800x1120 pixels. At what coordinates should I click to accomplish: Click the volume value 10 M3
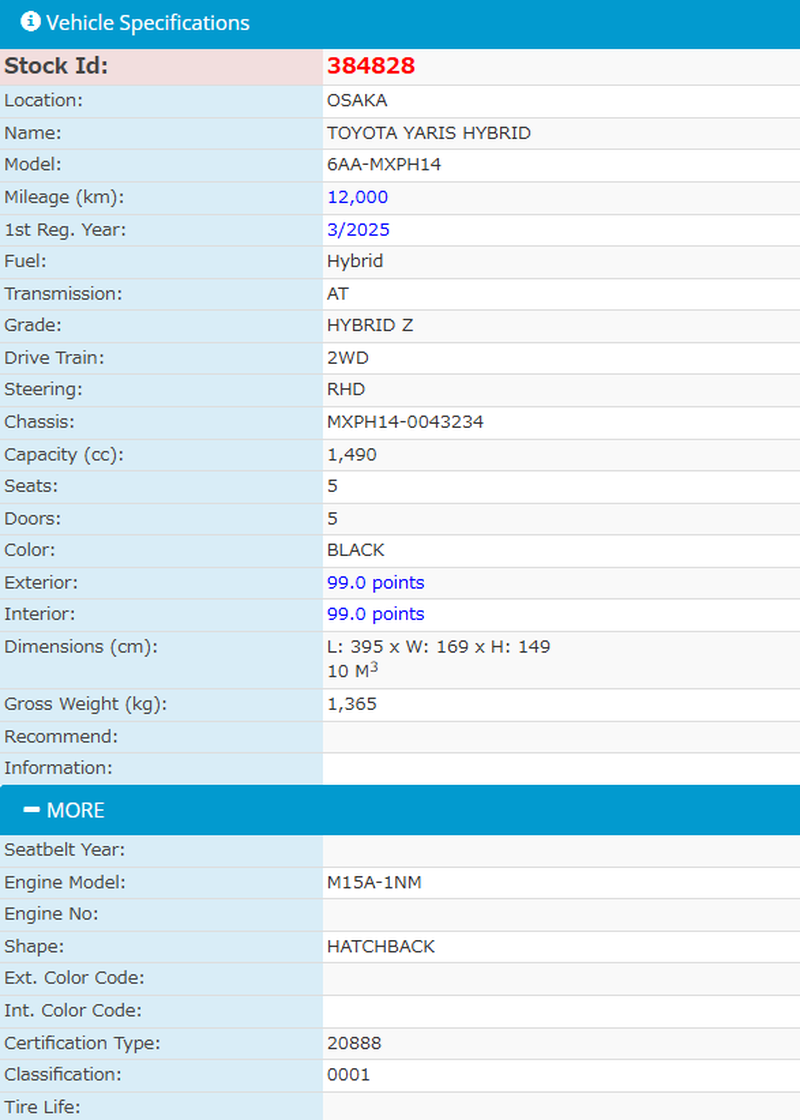352,670
